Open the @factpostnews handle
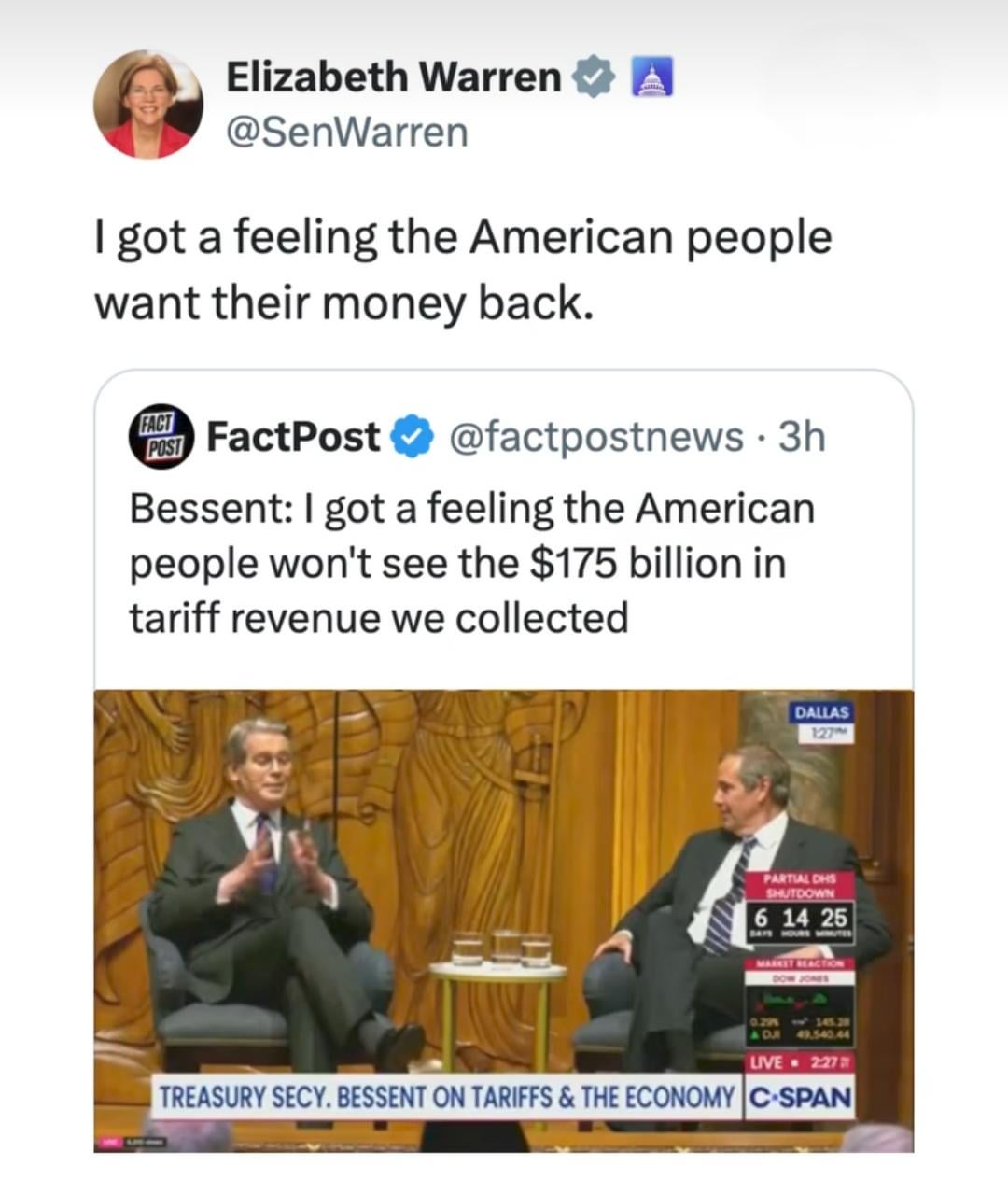 pyautogui.click(x=597, y=437)
